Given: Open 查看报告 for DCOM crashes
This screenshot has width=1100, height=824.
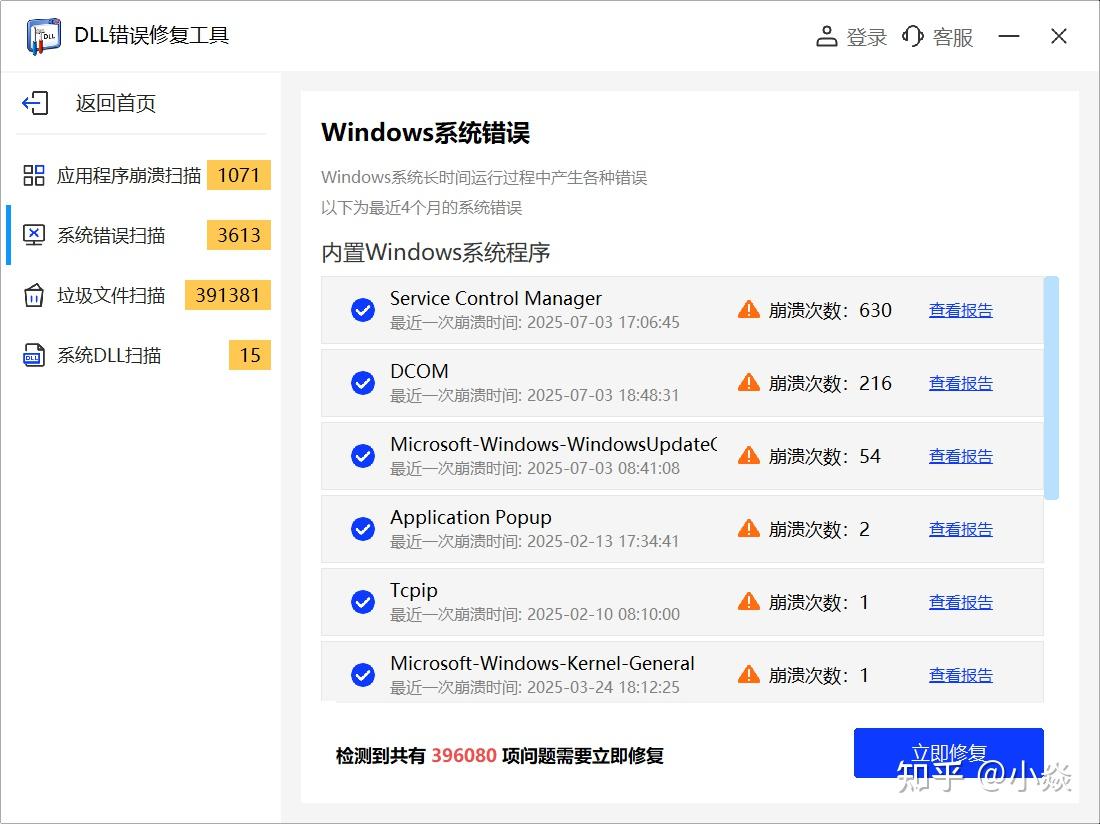Looking at the screenshot, I should pos(960,383).
